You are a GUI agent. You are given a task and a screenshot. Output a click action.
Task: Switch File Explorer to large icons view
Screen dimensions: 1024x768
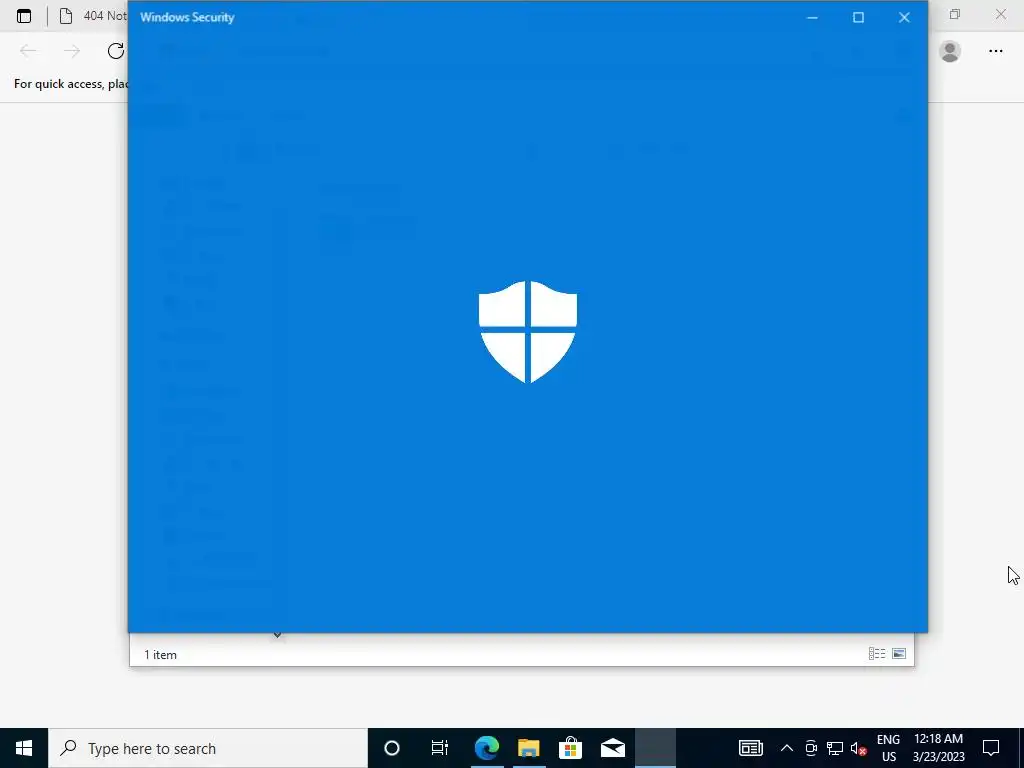coord(899,654)
